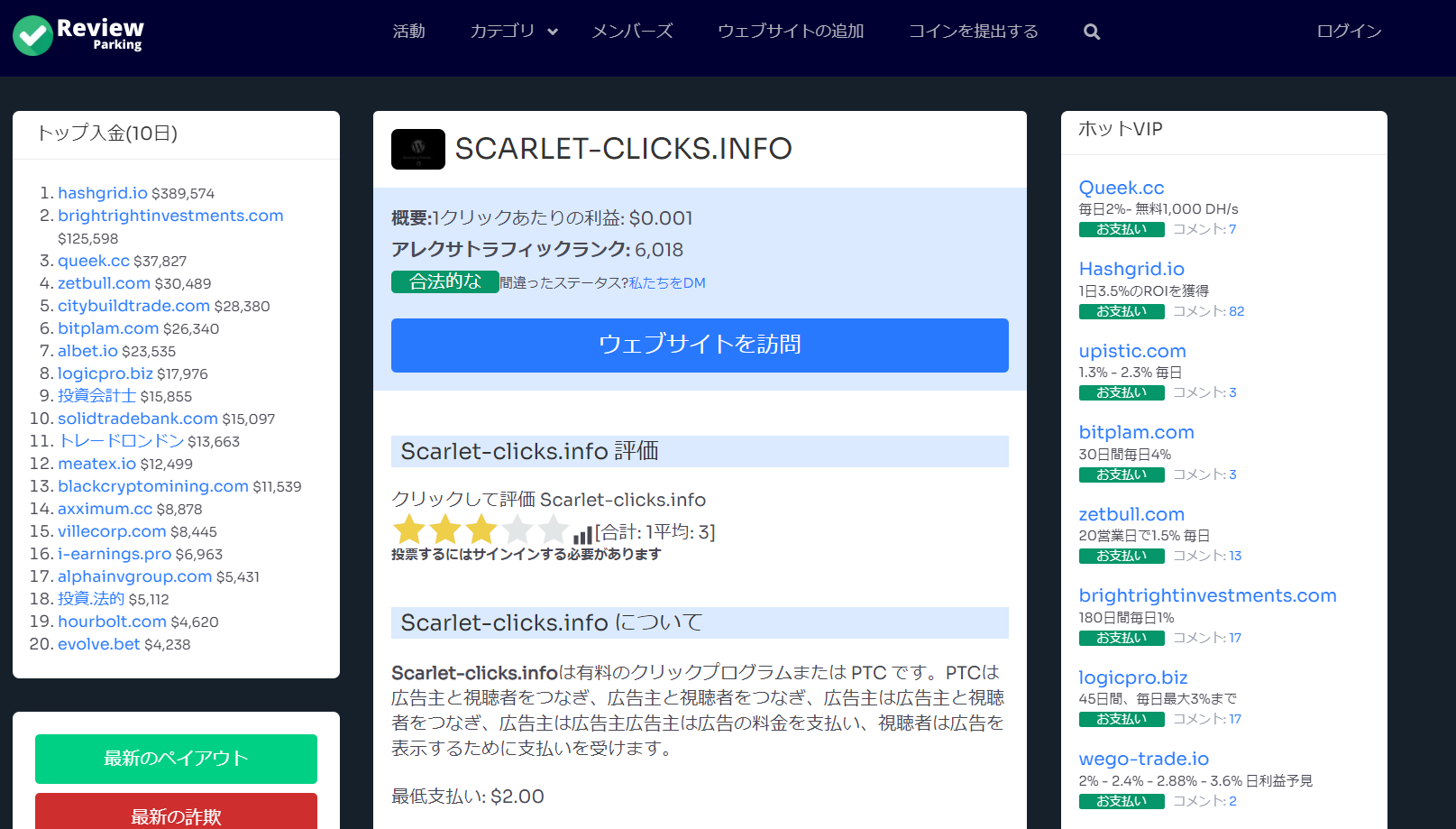Open bitplam.com in Hot VIP

coord(1136,432)
